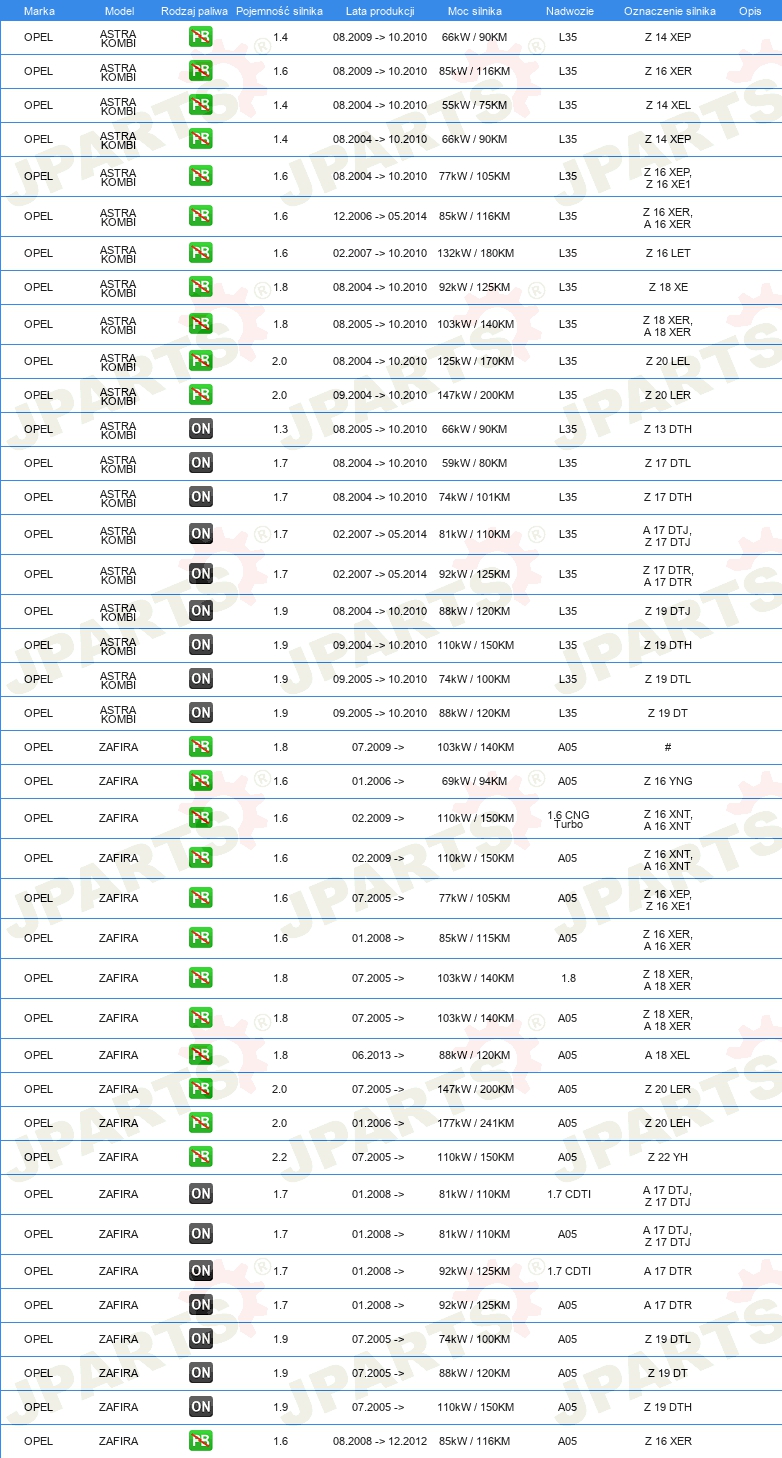The height and width of the screenshot is (1458, 782).
Task: Click the petrol icon in the Zafira # row
Action: (201, 747)
